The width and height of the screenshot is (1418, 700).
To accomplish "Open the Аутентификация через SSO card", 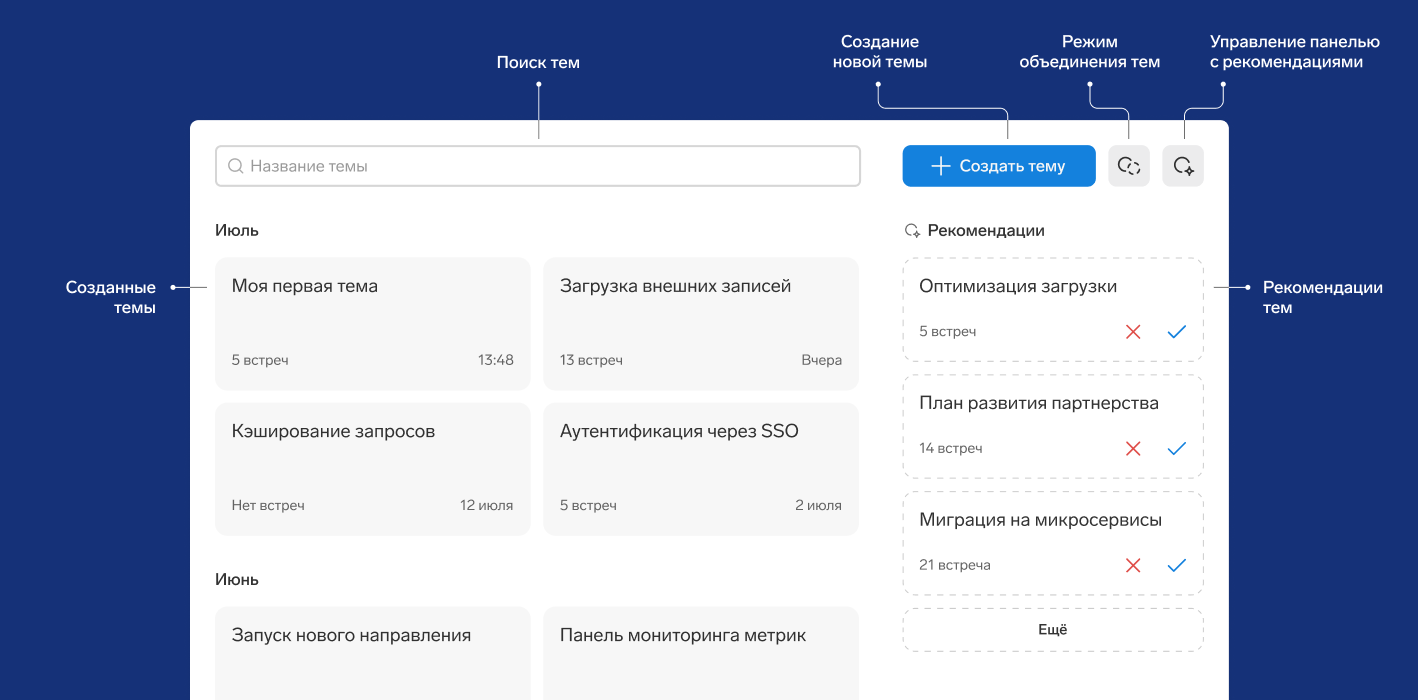I will tap(701, 469).
